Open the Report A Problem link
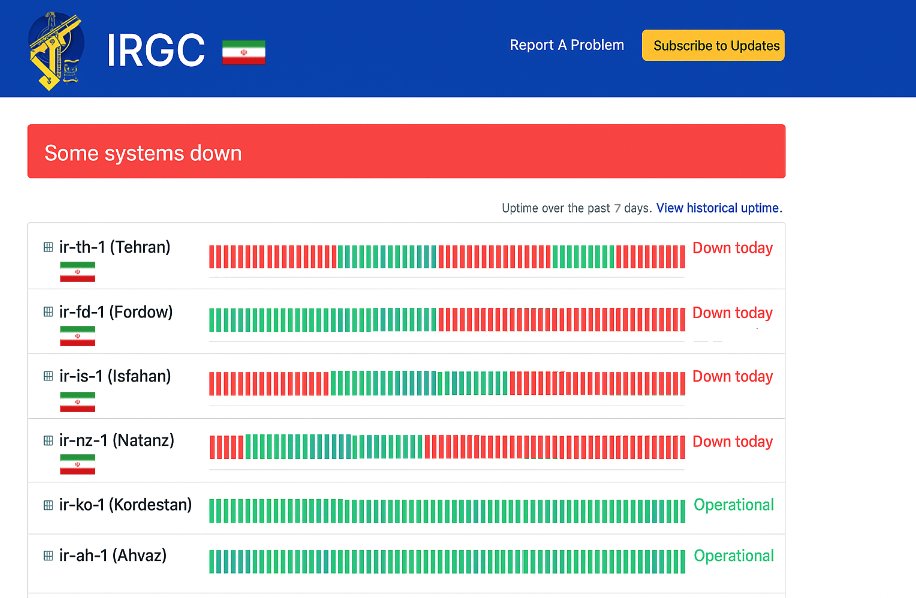The image size is (916, 598). click(x=567, y=45)
